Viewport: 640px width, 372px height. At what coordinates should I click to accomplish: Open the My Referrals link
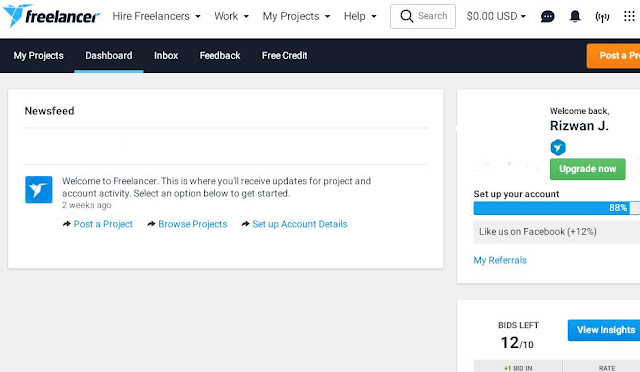pyautogui.click(x=500, y=260)
